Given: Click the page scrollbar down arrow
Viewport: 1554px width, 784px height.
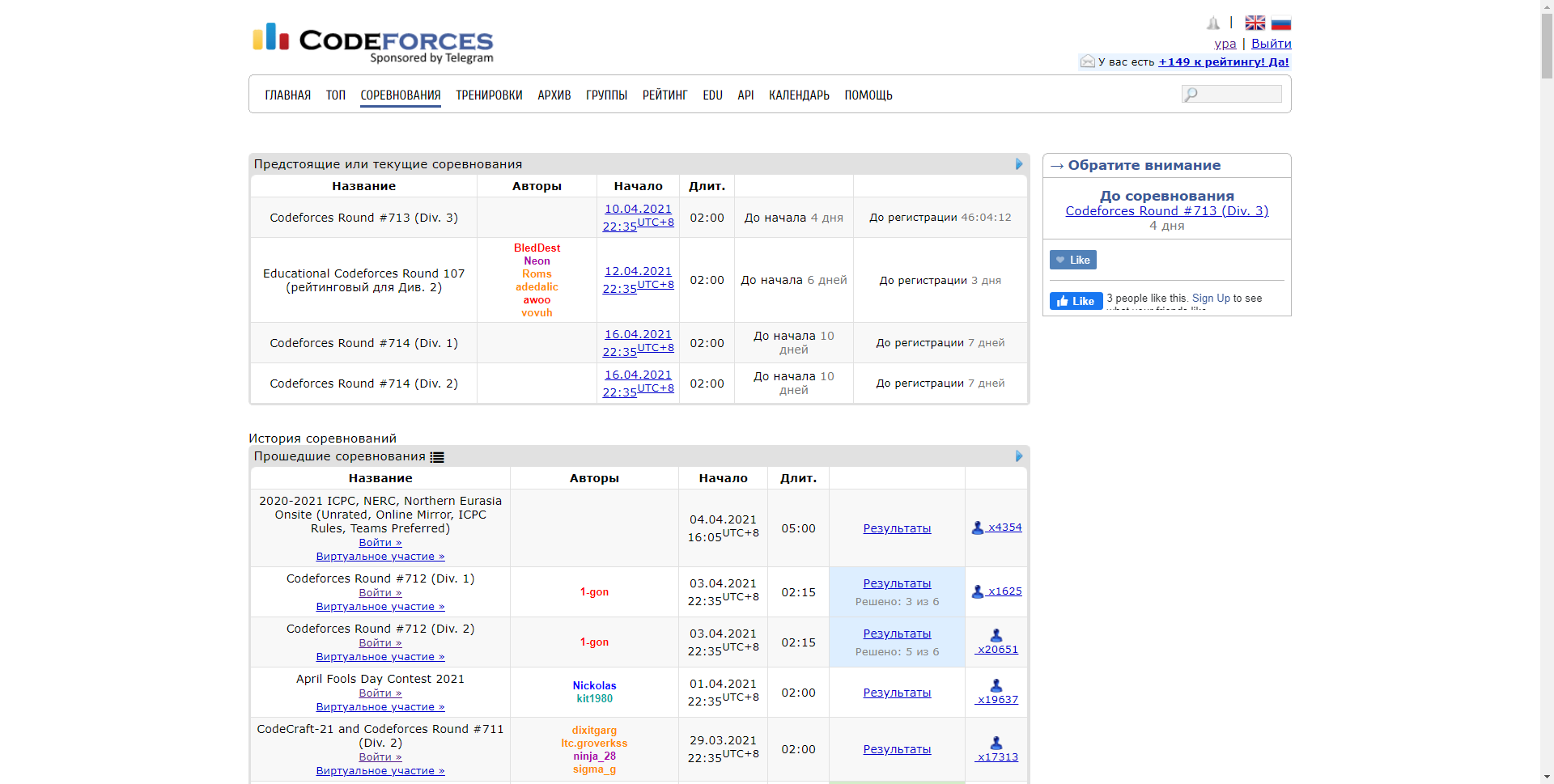Looking at the screenshot, I should [x=1547, y=777].
